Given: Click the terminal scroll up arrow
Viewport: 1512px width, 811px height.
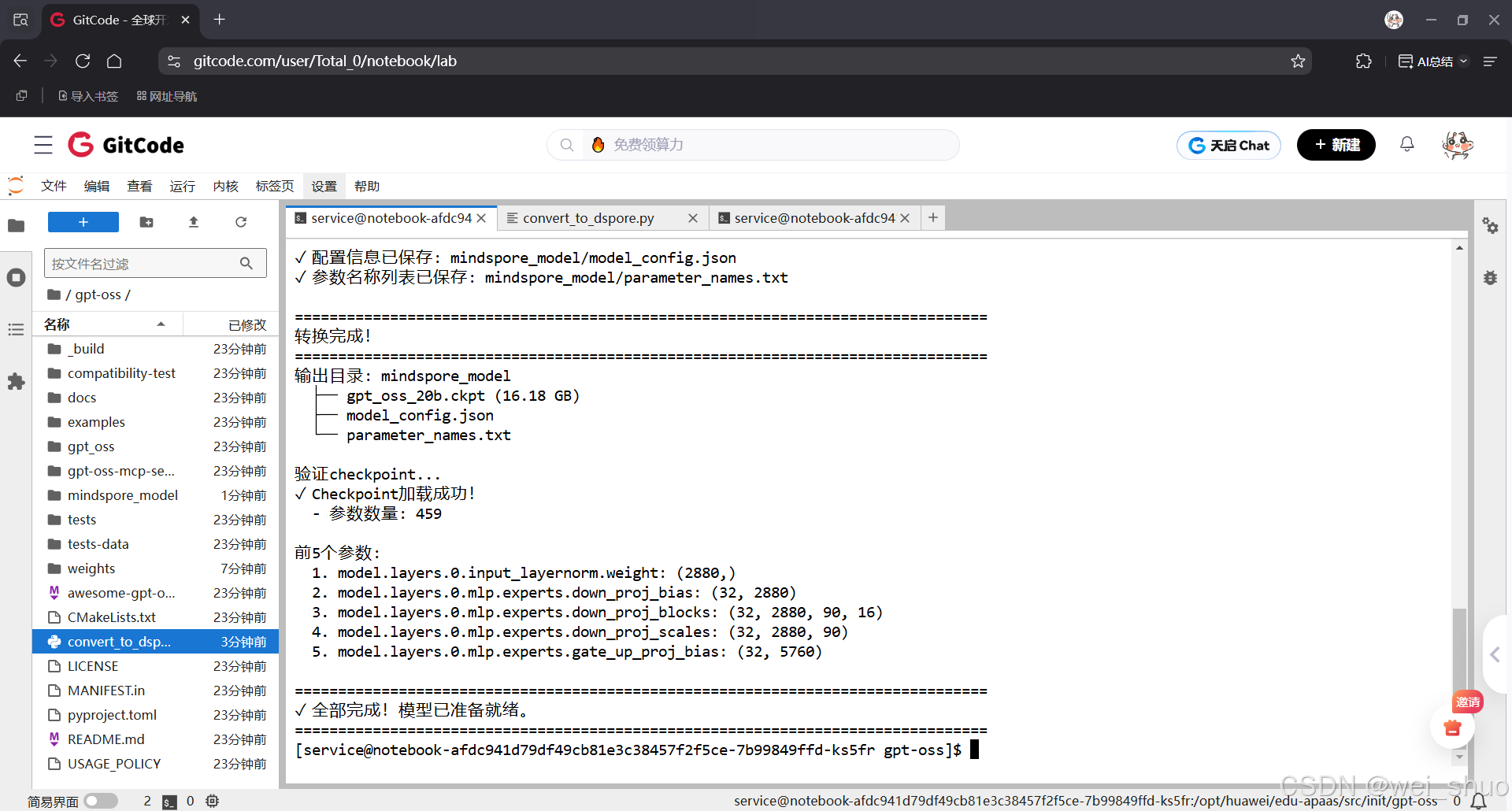Looking at the screenshot, I should pyautogui.click(x=1459, y=247).
